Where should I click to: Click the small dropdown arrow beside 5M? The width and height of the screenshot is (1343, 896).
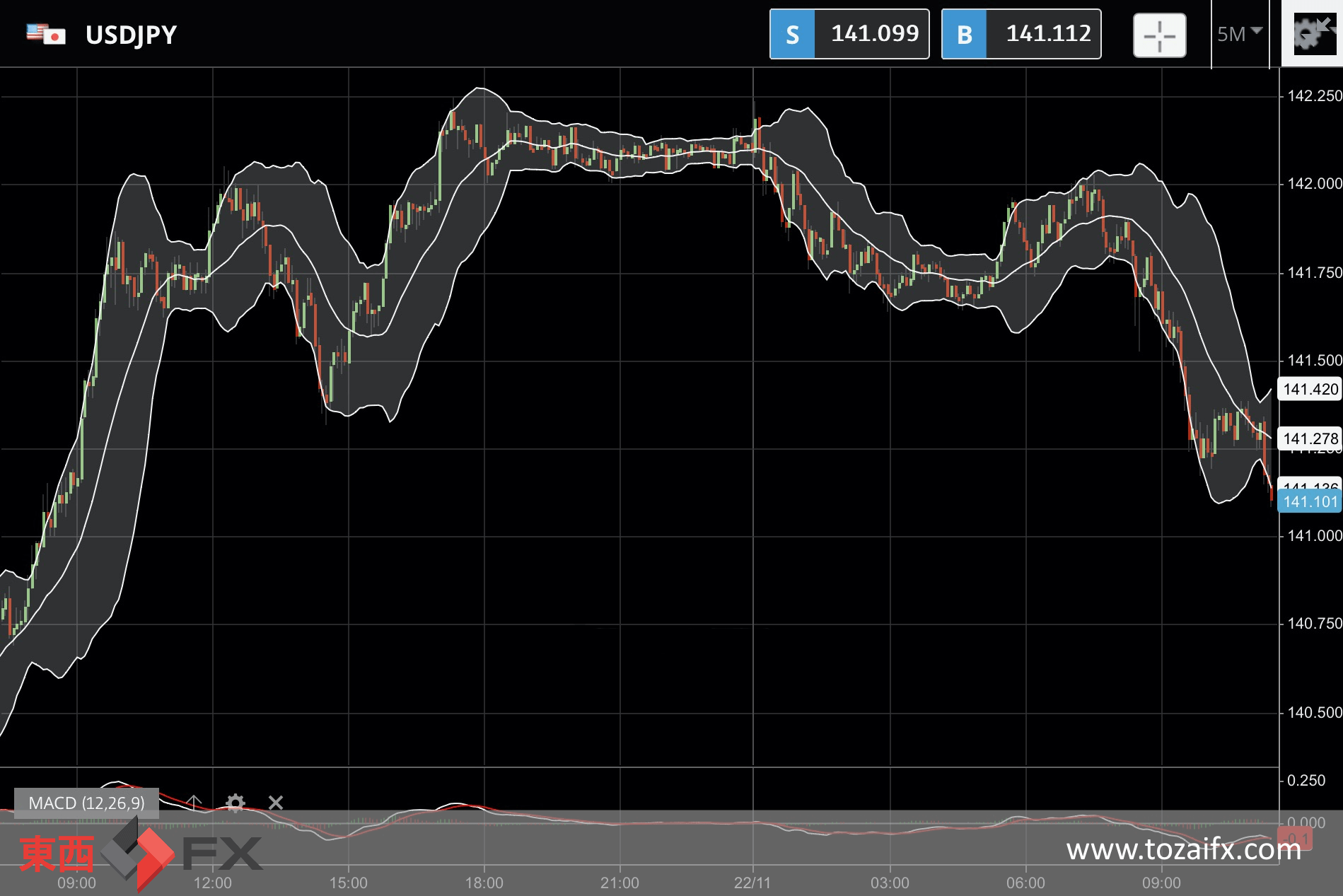(x=1256, y=30)
